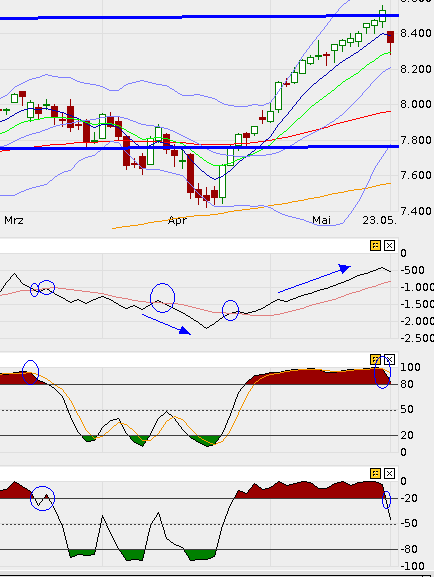This screenshot has height=577, width=434.
Task: Click the -50 level label
Action: pos(409,523)
